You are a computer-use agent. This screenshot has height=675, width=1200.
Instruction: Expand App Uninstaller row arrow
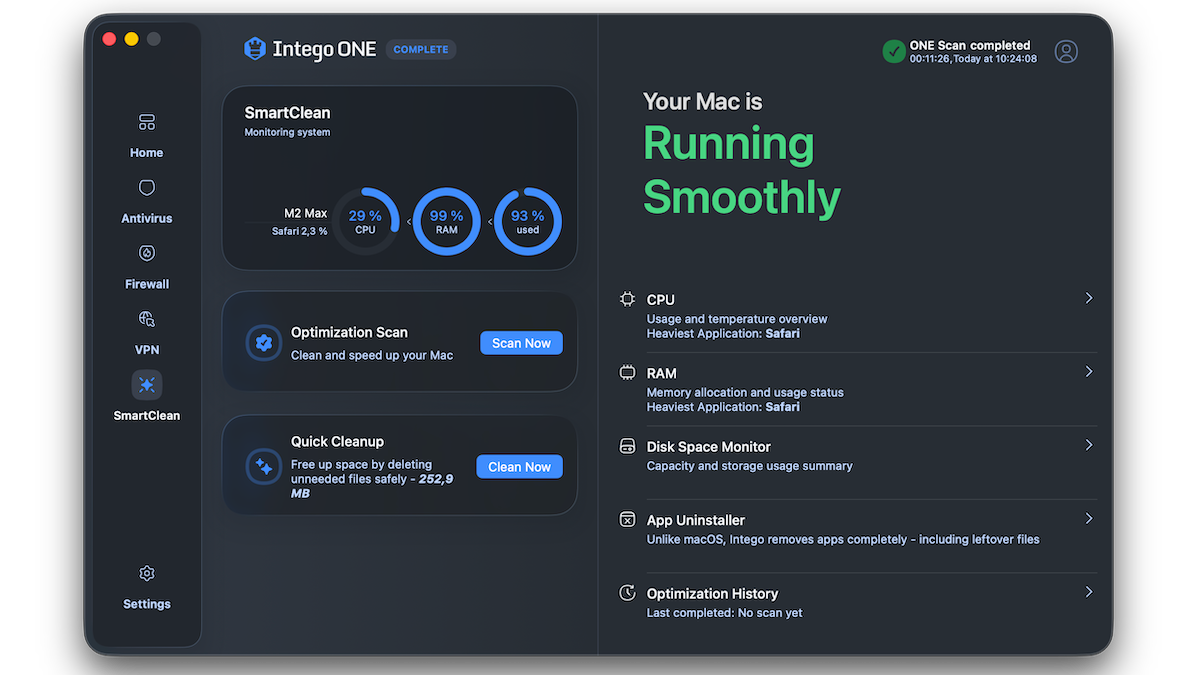(x=1089, y=519)
